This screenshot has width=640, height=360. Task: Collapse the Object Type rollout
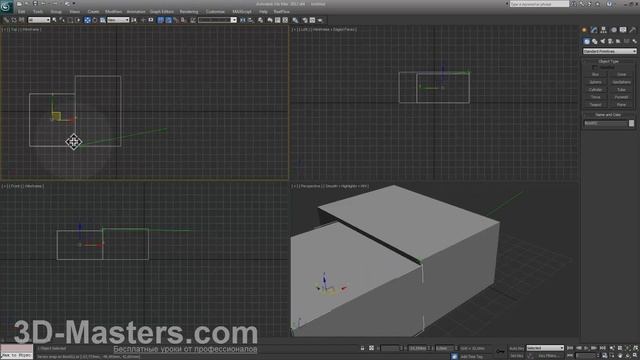tap(609, 61)
